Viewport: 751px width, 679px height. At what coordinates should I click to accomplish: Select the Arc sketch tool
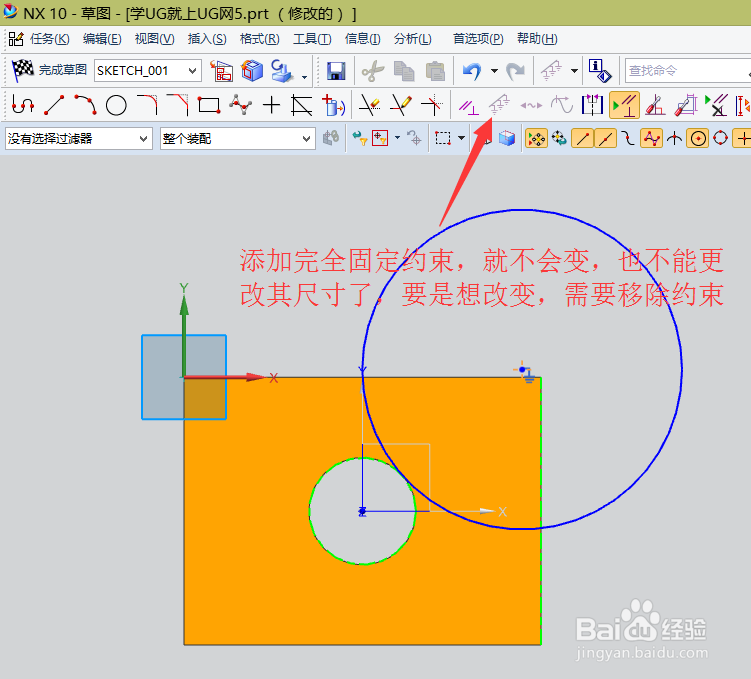click(x=85, y=105)
